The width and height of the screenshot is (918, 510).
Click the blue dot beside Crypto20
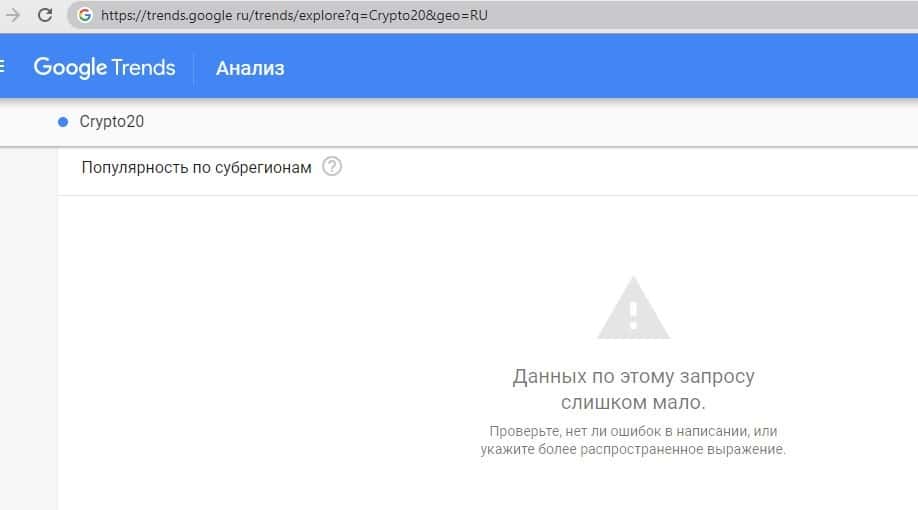(63, 122)
